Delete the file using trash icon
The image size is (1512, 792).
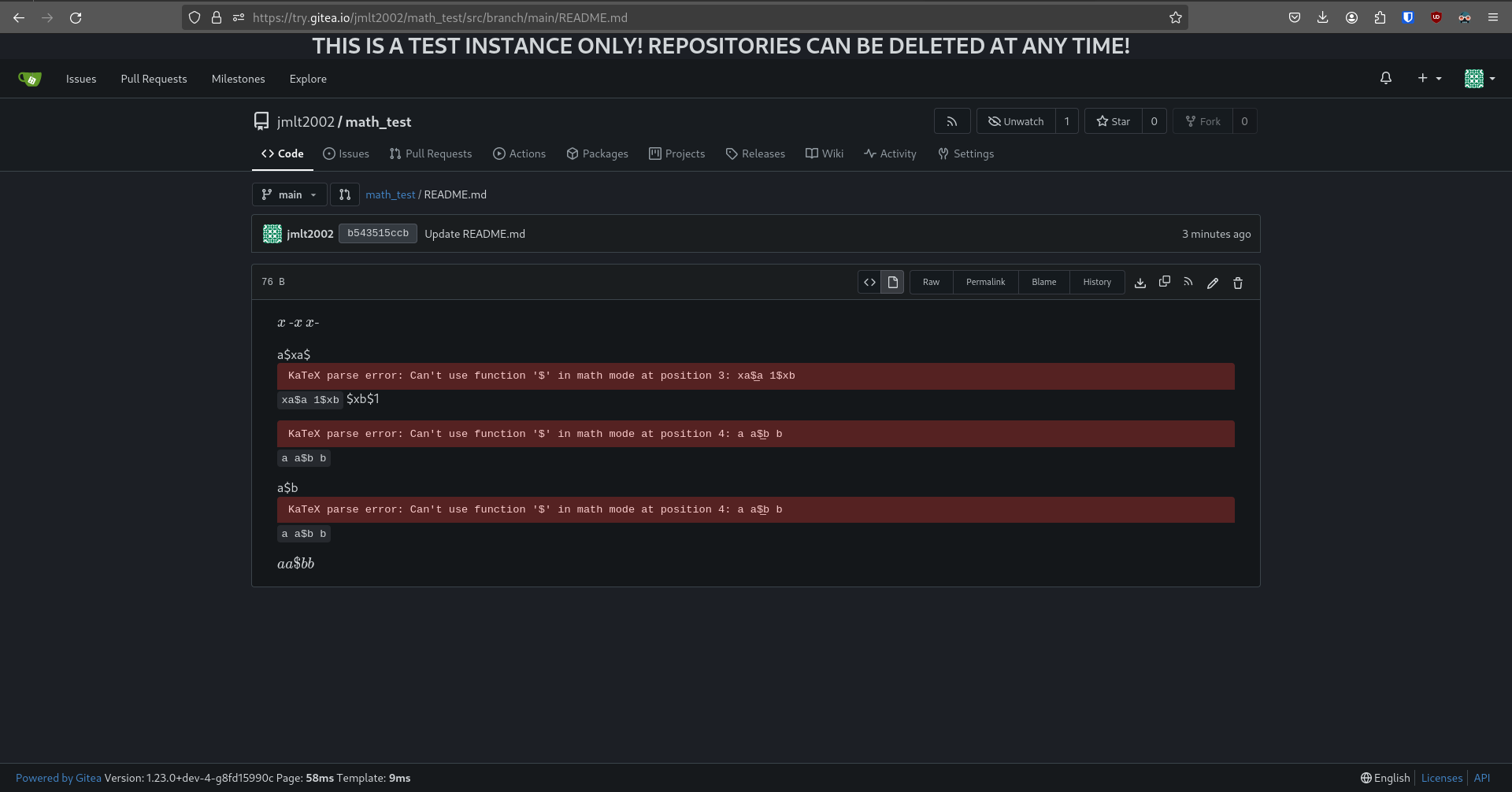click(1237, 283)
